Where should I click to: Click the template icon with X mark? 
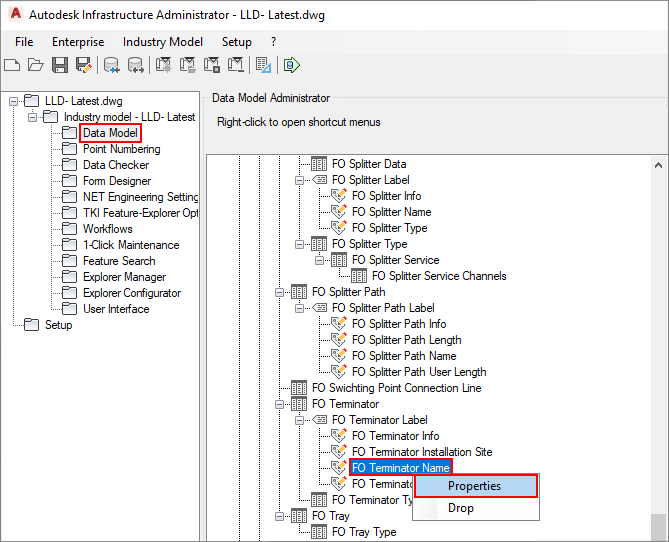coord(212,65)
